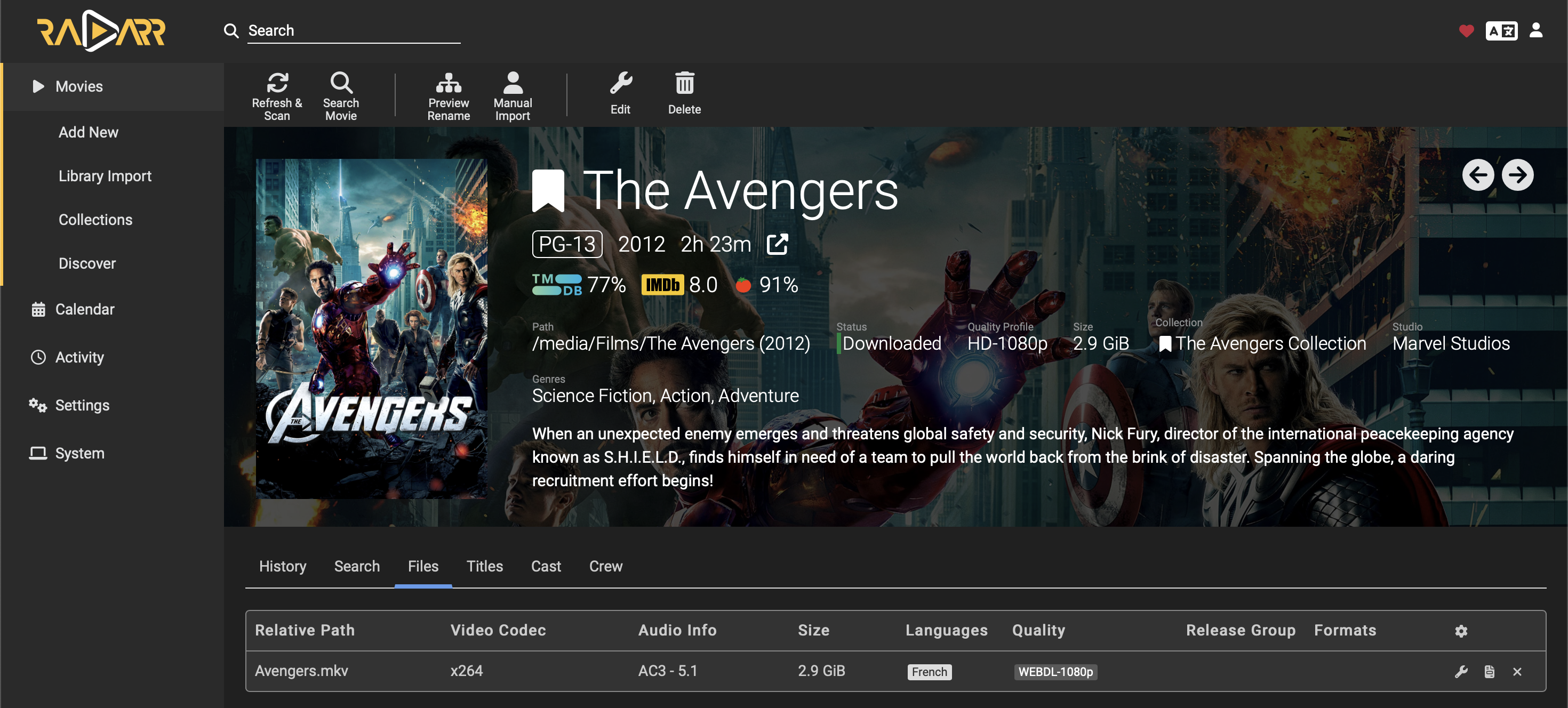Edit Avengers.mkv file with wrench icon

tap(1461, 672)
